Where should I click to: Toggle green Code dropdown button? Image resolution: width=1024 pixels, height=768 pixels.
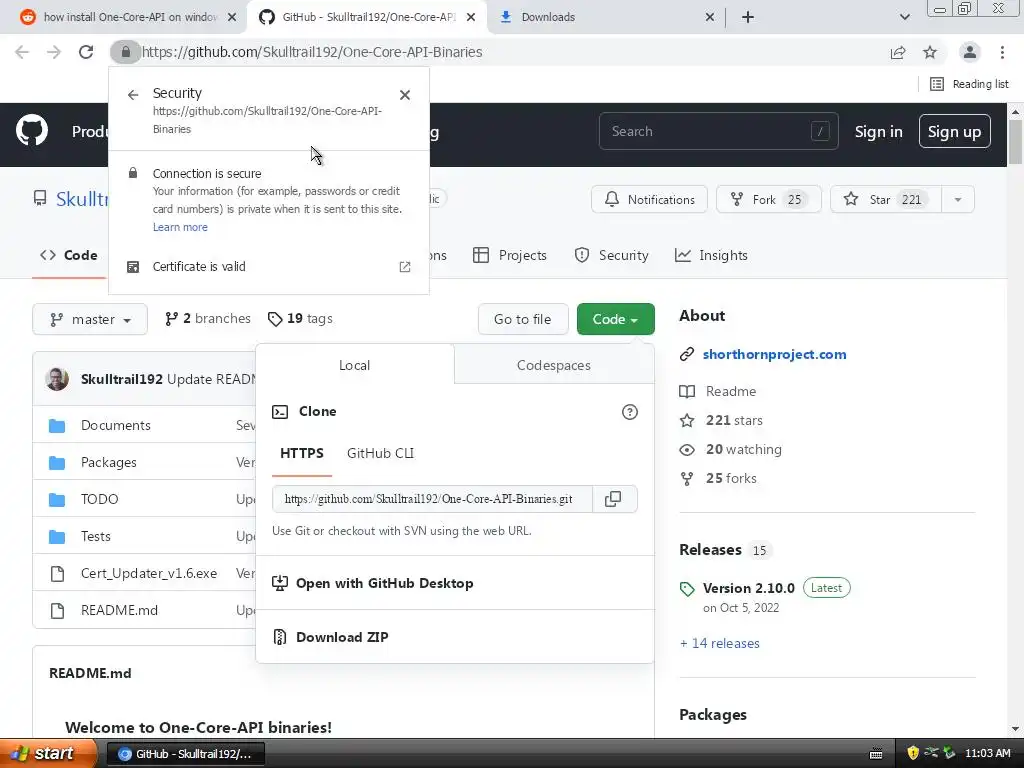616,319
